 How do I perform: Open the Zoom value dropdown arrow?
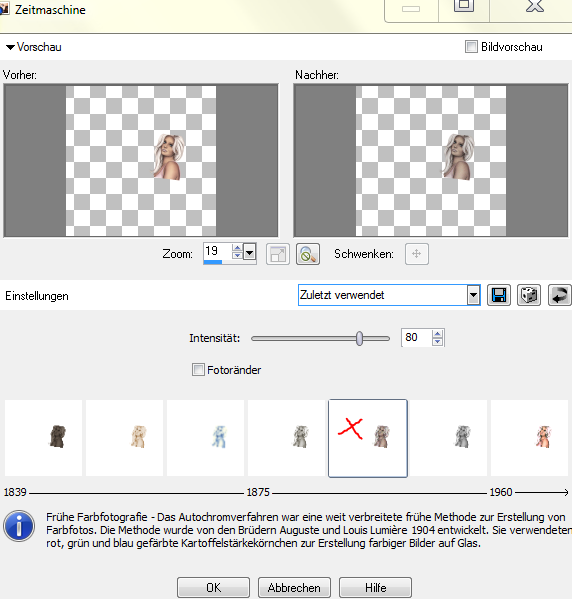click(x=250, y=253)
